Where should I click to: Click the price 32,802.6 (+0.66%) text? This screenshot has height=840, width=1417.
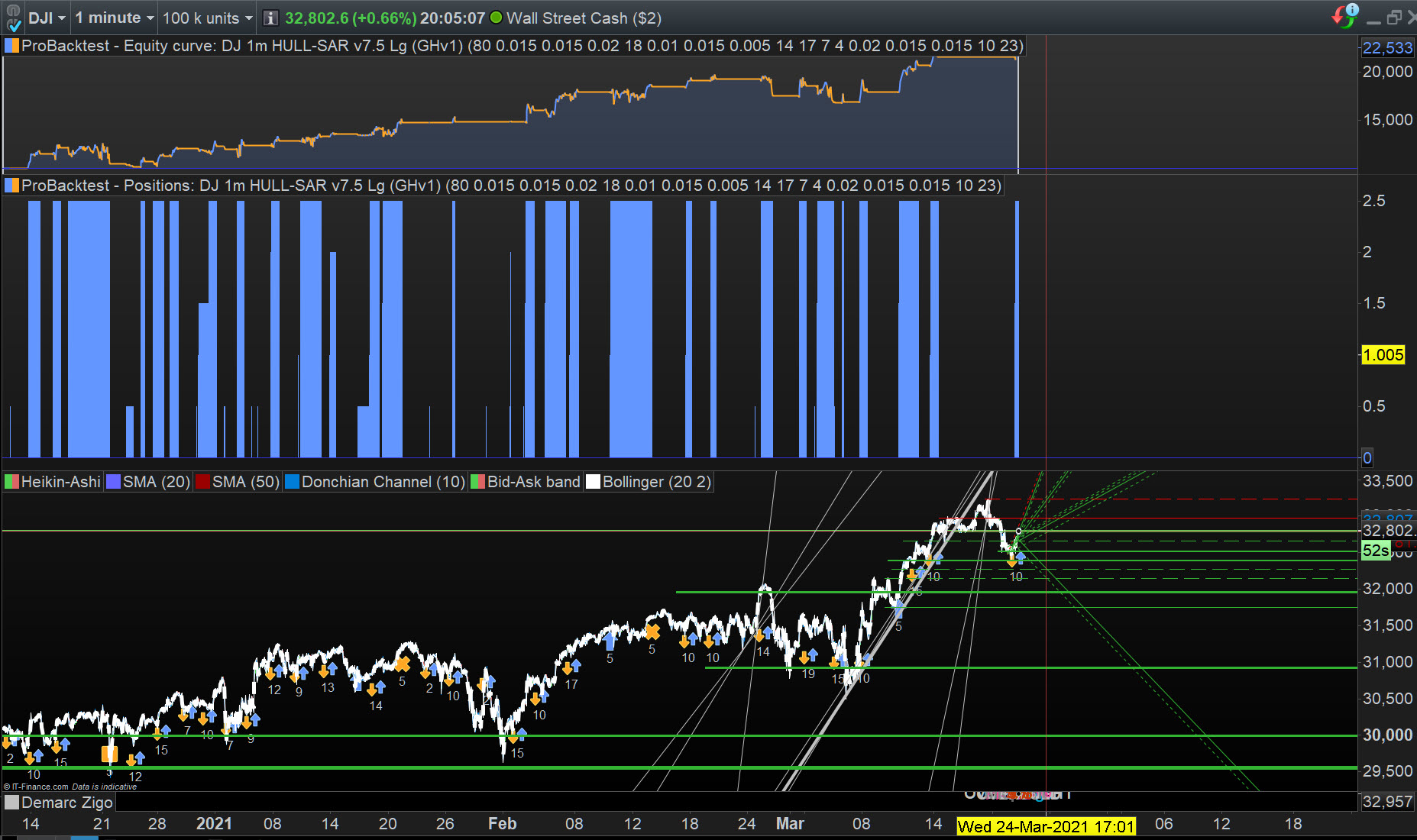(x=351, y=18)
